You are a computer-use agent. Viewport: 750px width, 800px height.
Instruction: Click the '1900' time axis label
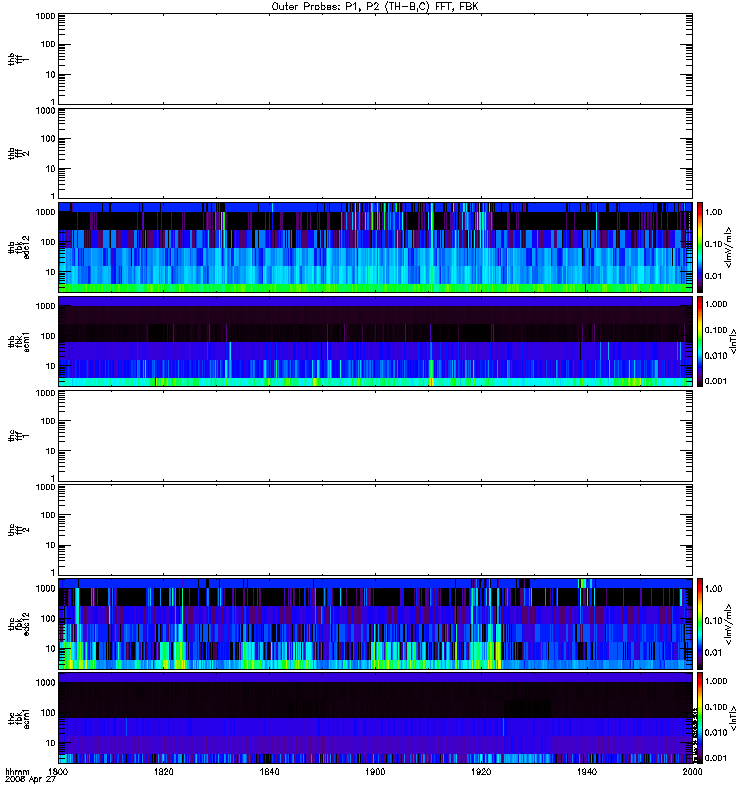[375, 771]
